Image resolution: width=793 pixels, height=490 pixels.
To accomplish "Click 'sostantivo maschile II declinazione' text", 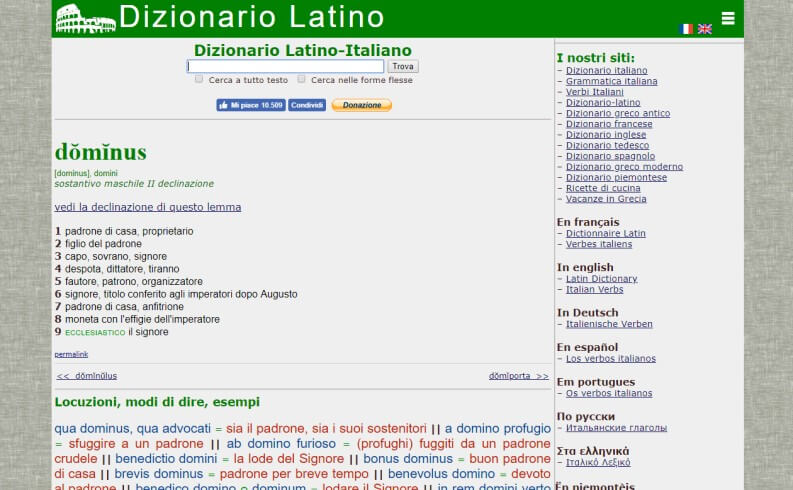I will [x=134, y=184].
